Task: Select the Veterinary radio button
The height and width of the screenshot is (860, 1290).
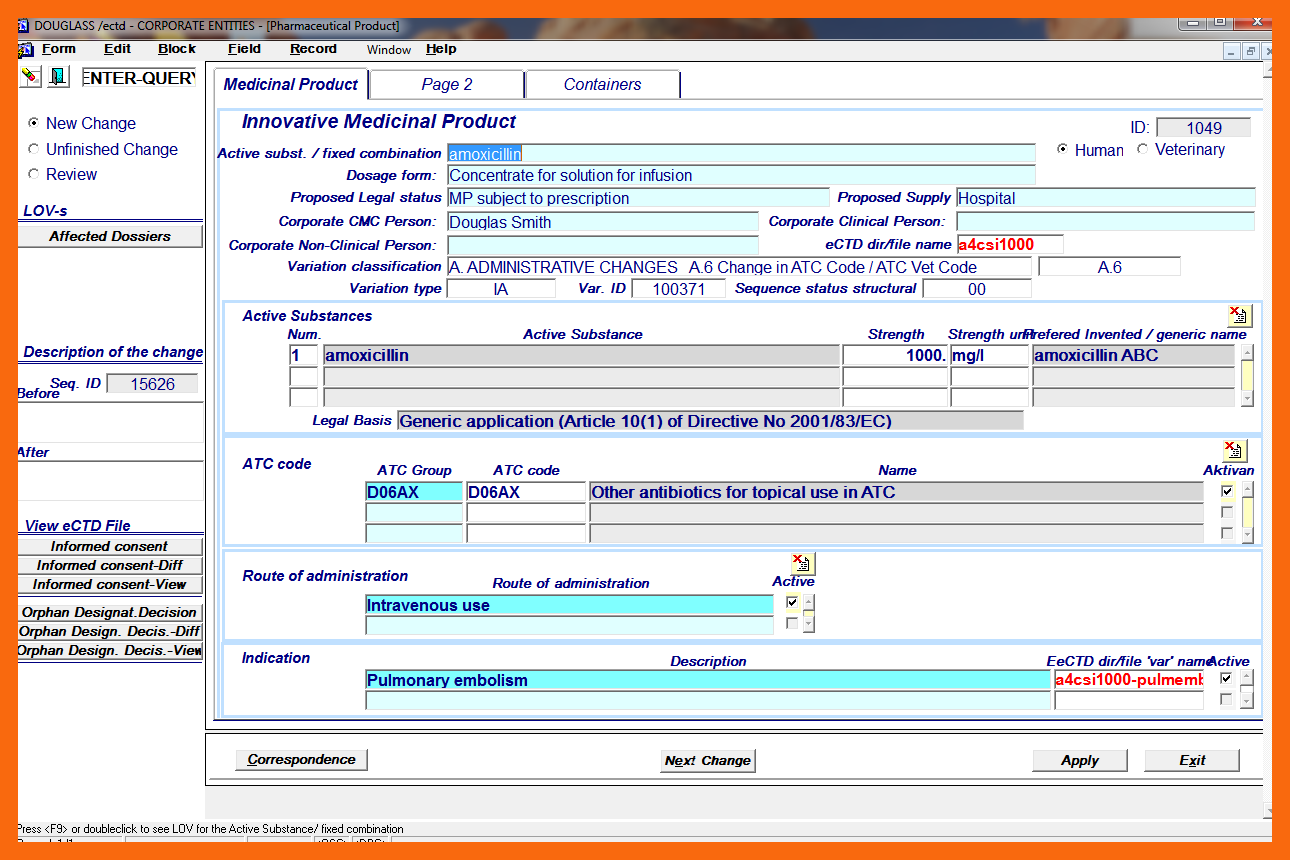Action: pyautogui.click(x=1142, y=149)
